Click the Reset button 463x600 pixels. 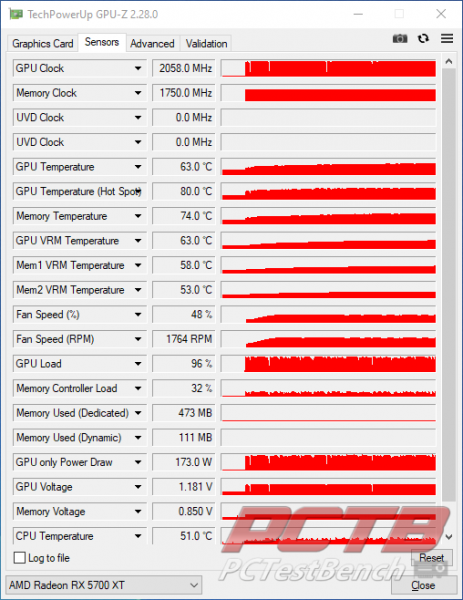[432, 558]
